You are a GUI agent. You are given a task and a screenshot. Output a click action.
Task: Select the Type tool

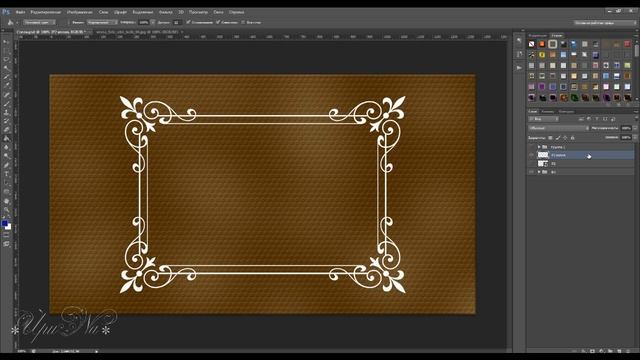[x=6, y=174]
